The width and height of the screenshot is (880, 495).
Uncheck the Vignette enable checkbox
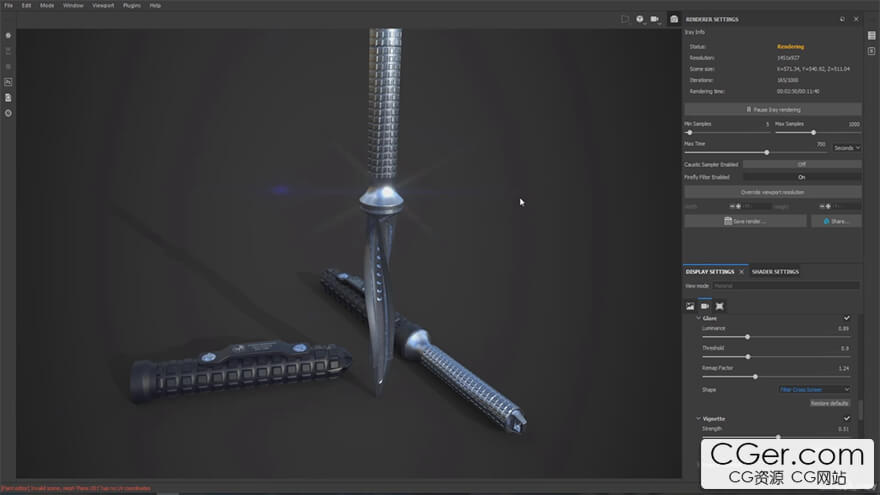coord(847,419)
